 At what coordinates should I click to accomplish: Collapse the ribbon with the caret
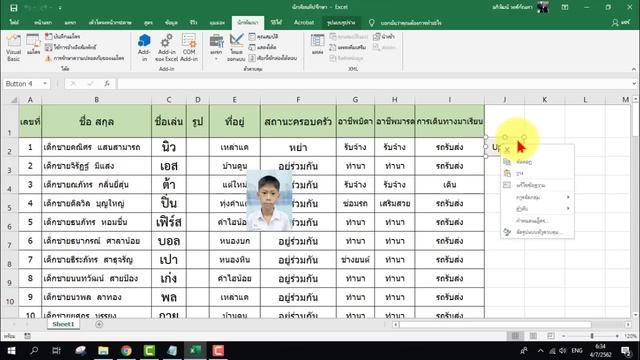click(x=633, y=69)
